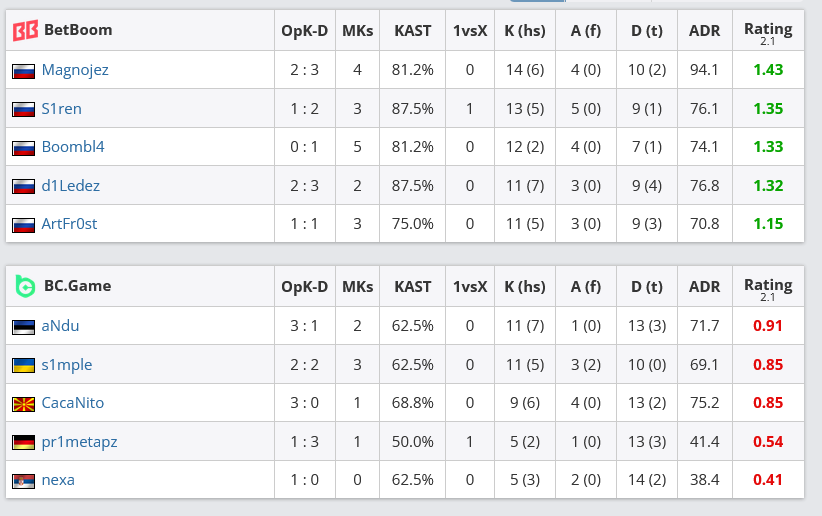This screenshot has height=516, width=822.
Task: Sort BetBoom table by ADR column
Action: [705, 30]
